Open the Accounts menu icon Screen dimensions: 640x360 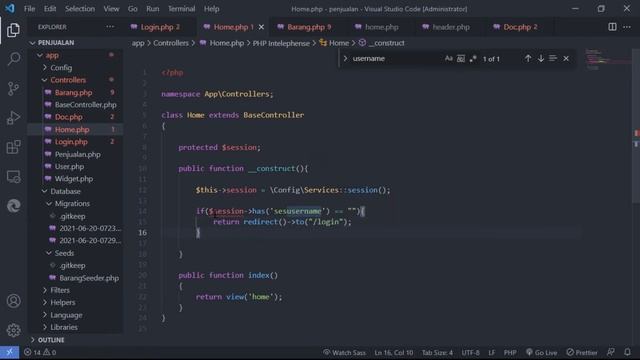(13, 301)
